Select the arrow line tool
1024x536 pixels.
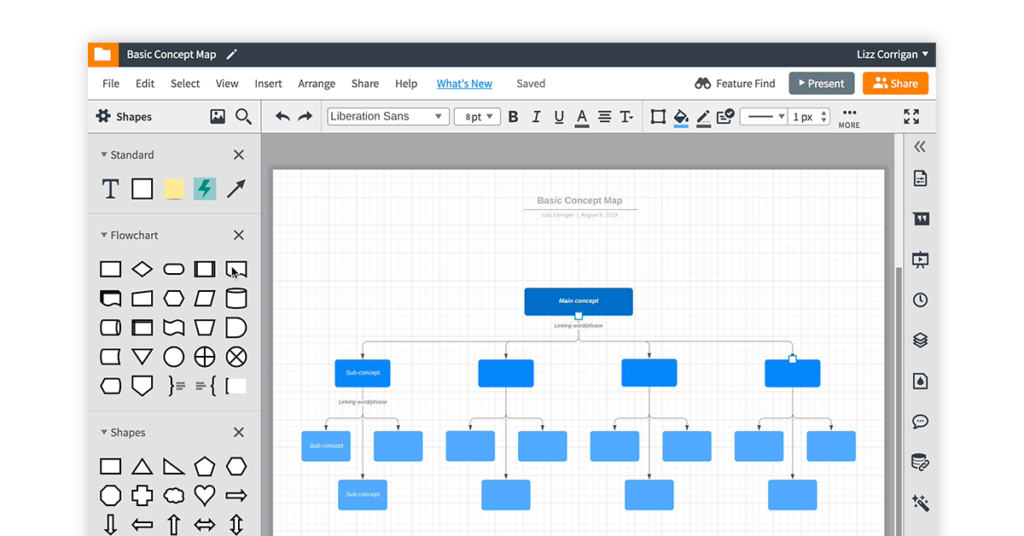236,189
